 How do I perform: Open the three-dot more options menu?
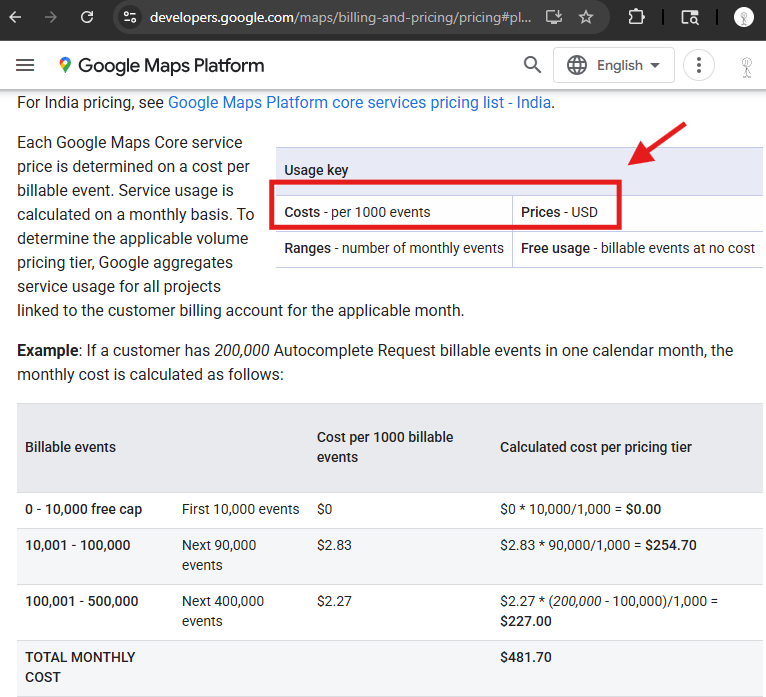click(699, 65)
